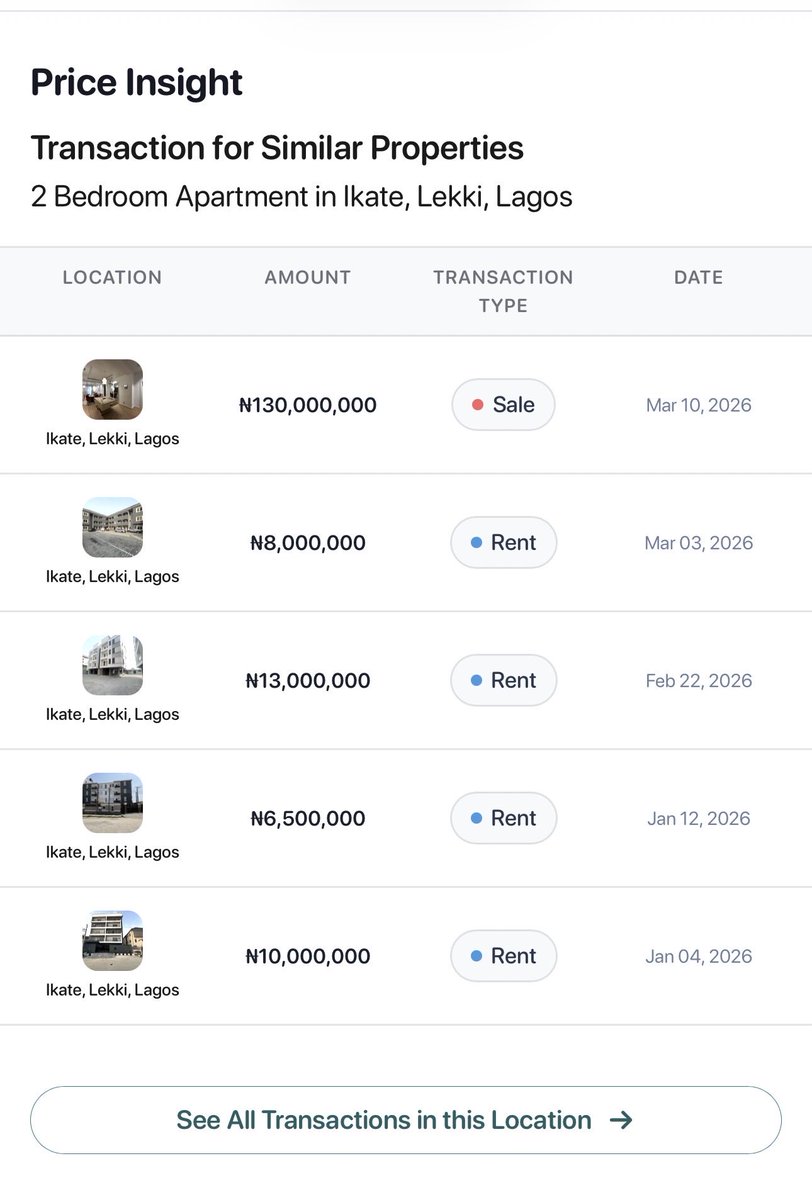Open the ₦8,000,000 rent property thumbnail
812x1200 pixels.
point(112,528)
